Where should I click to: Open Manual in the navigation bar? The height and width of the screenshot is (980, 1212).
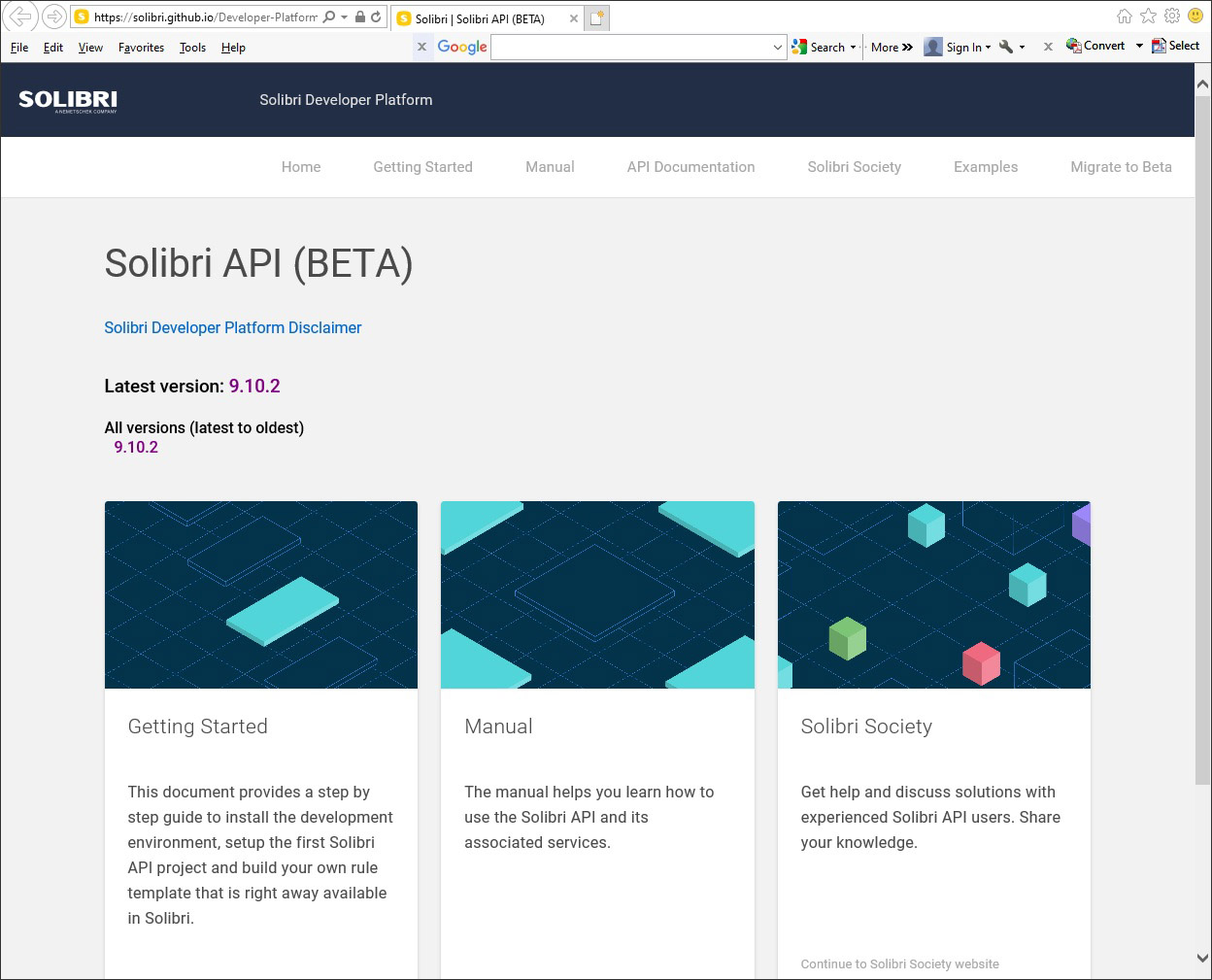pos(550,167)
